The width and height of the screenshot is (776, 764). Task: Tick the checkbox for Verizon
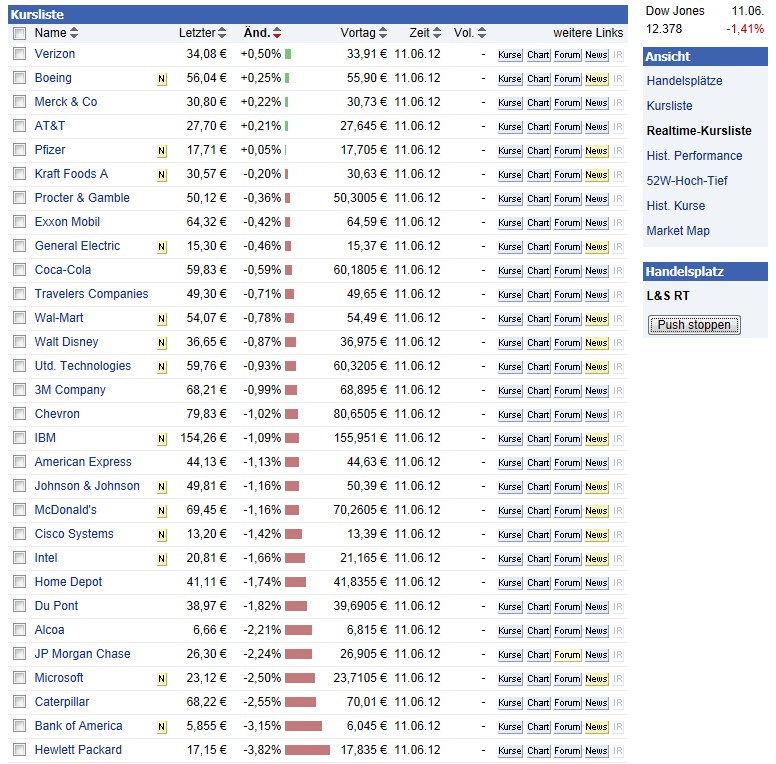coord(19,53)
